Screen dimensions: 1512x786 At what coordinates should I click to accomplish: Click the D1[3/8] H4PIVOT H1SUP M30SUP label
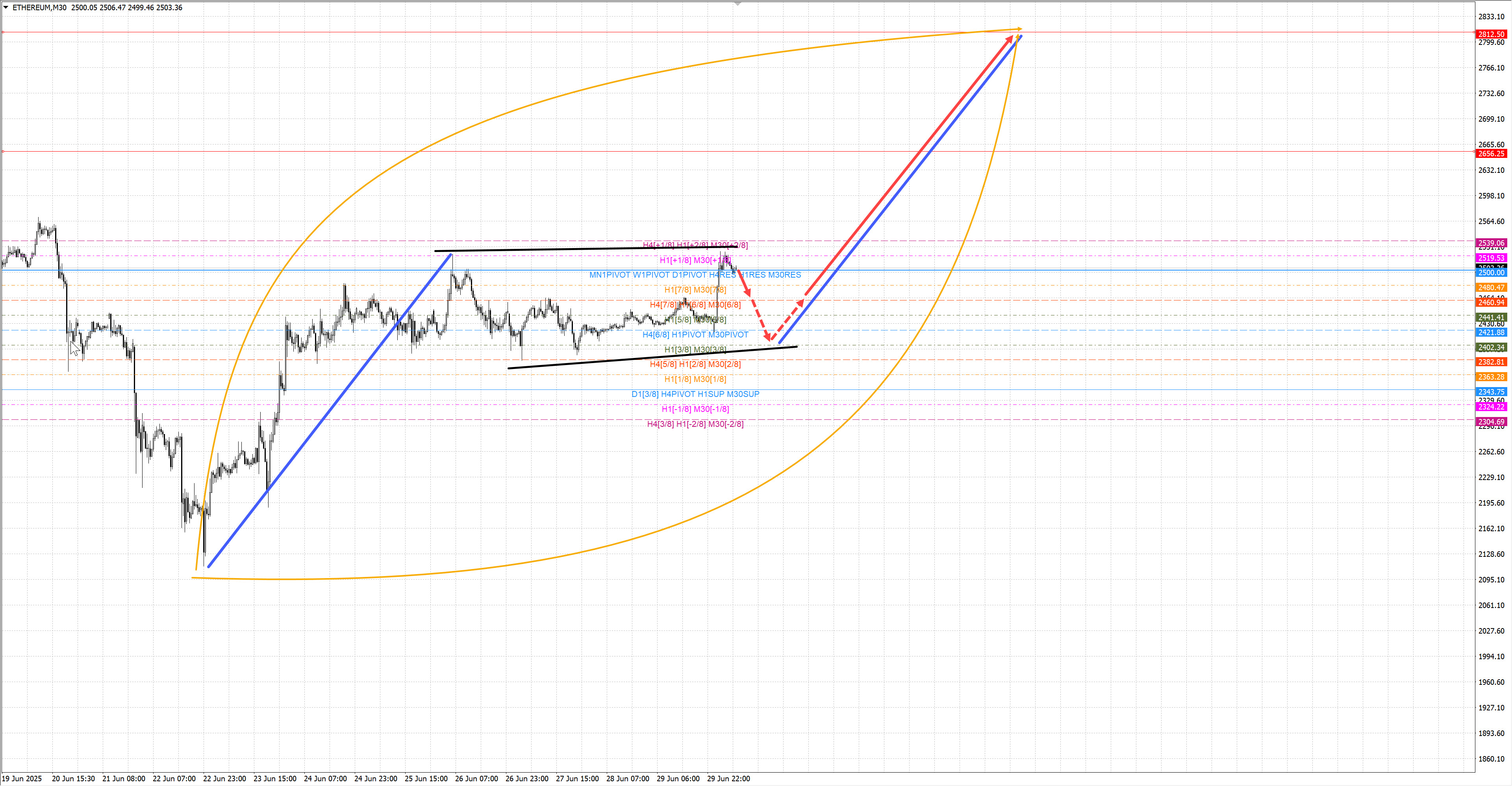pos(695,394)
